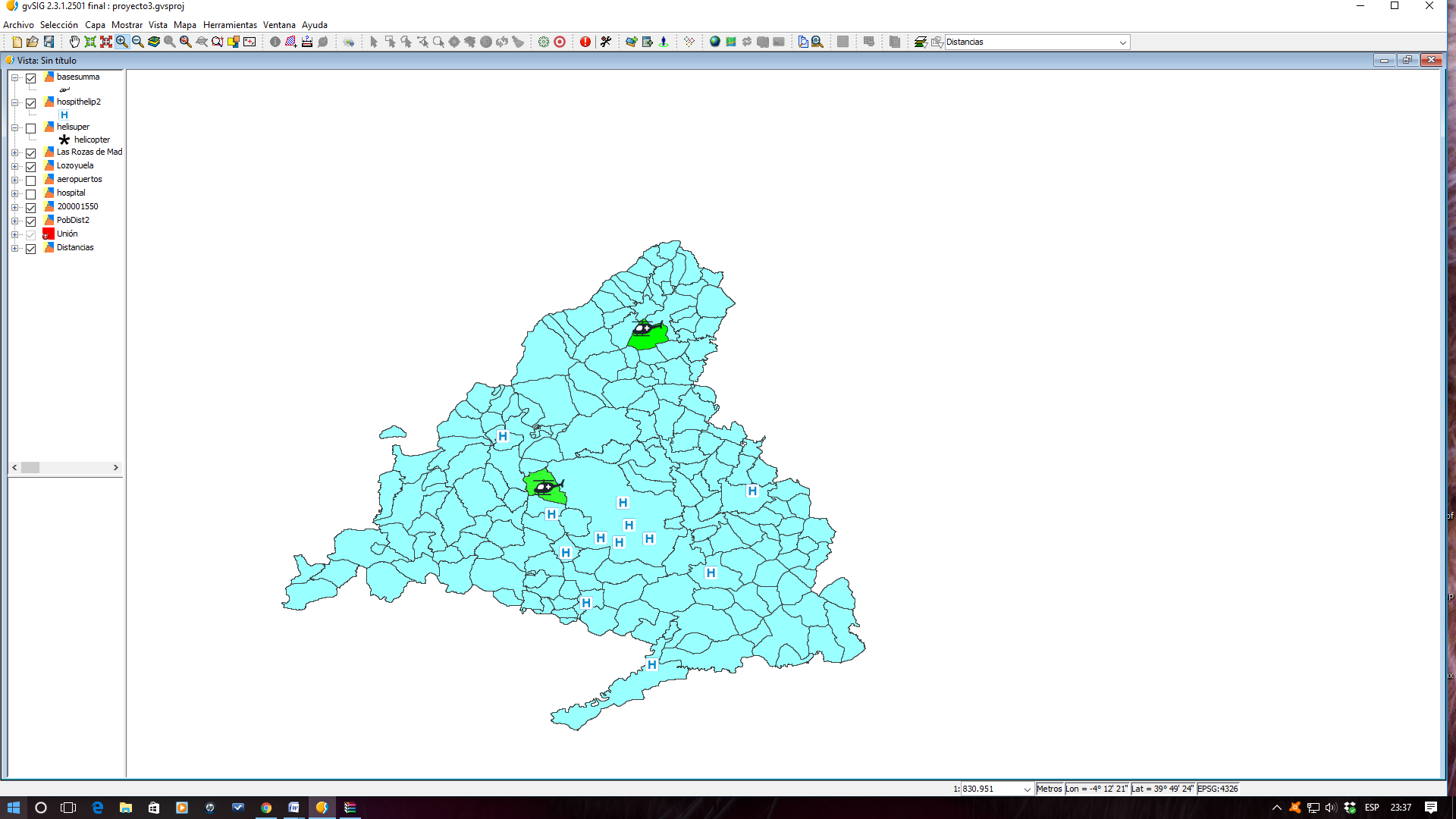The image size is (1456, 819).
Task: Click the red Zoom to selection icon
Action: coord(106,42)
